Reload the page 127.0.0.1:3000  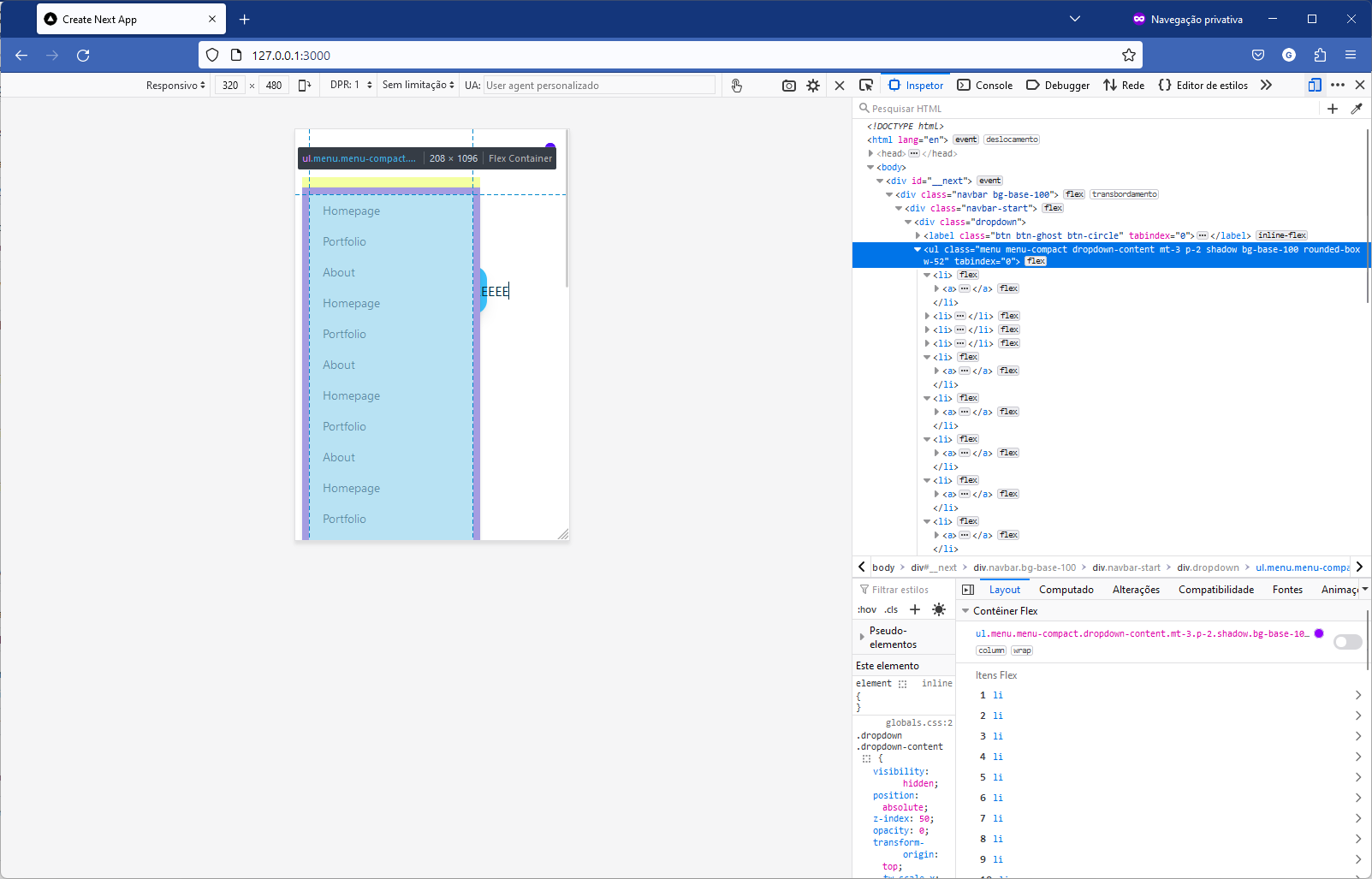coord(83,55)
